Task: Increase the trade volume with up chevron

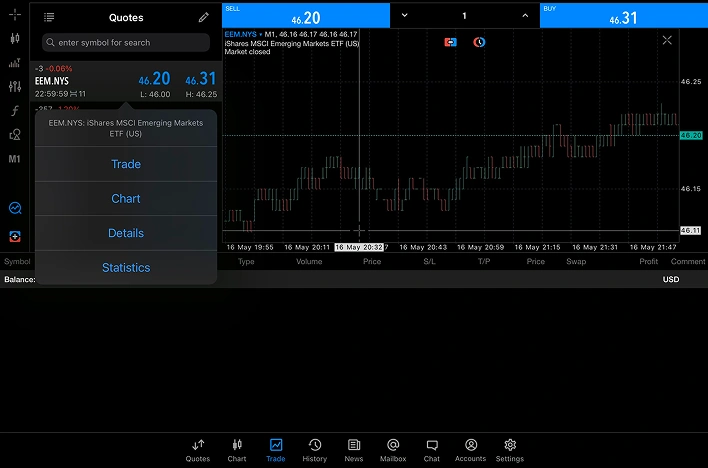Action: tap(525, 15)
